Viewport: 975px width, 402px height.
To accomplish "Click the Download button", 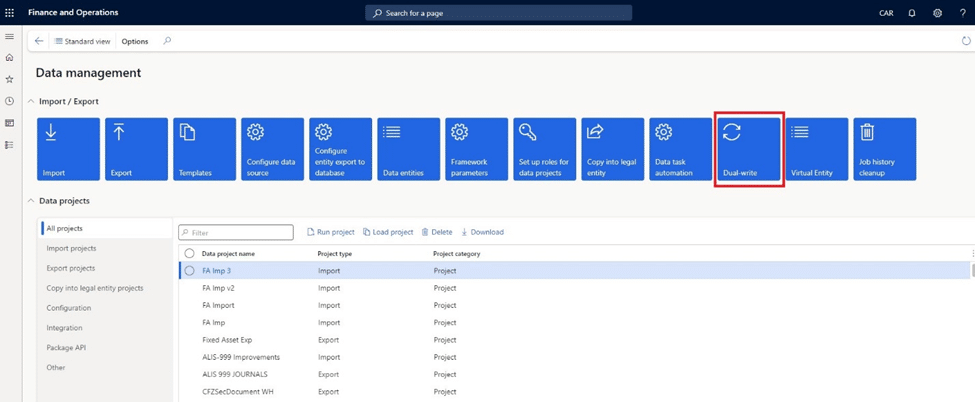I will point(482,232).
